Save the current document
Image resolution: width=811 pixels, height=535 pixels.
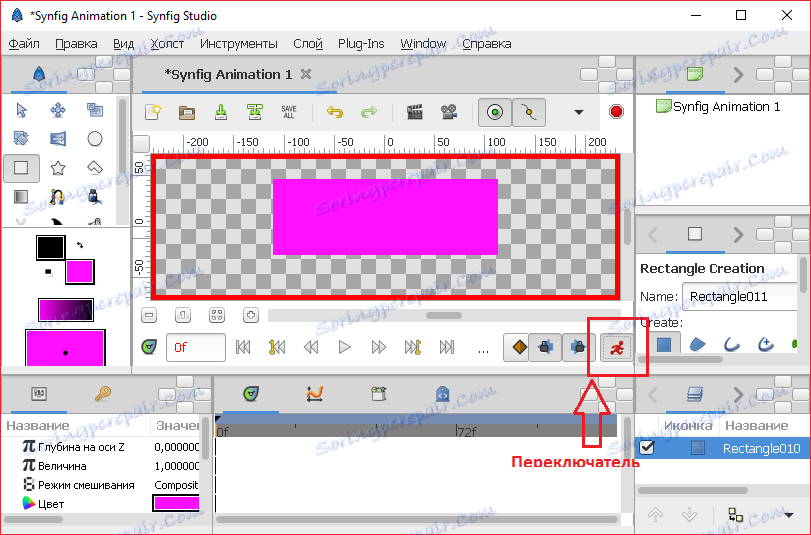pyautogui.click(x=221, y=112)
